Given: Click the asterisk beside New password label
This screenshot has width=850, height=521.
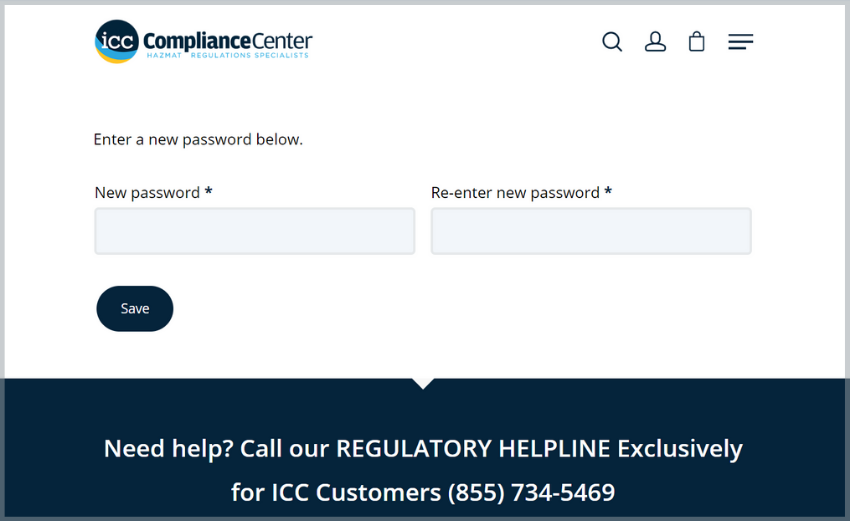Looking at the screenshot, I should pyautogui.click(x=208, y=192).
